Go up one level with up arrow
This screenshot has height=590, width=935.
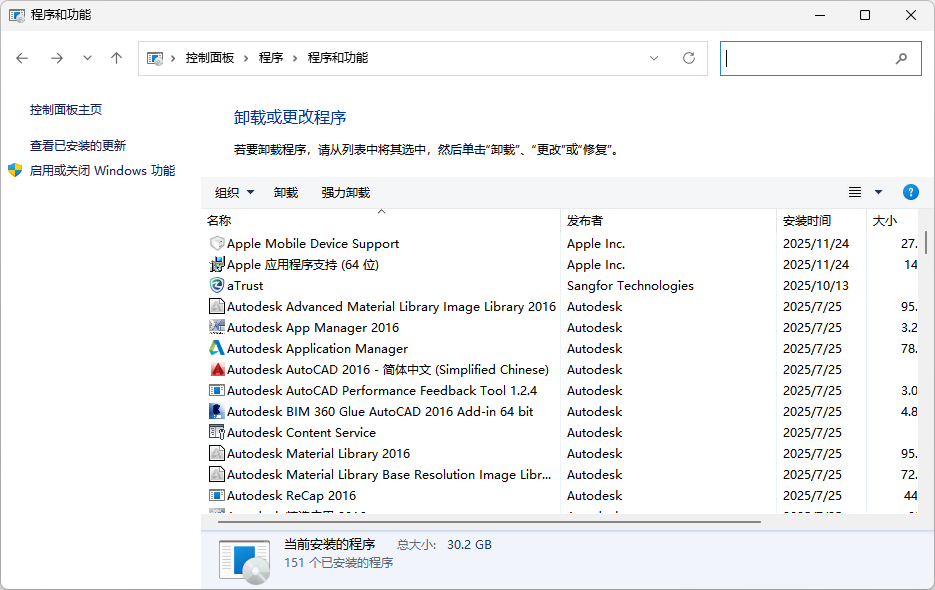click(116, 58)
